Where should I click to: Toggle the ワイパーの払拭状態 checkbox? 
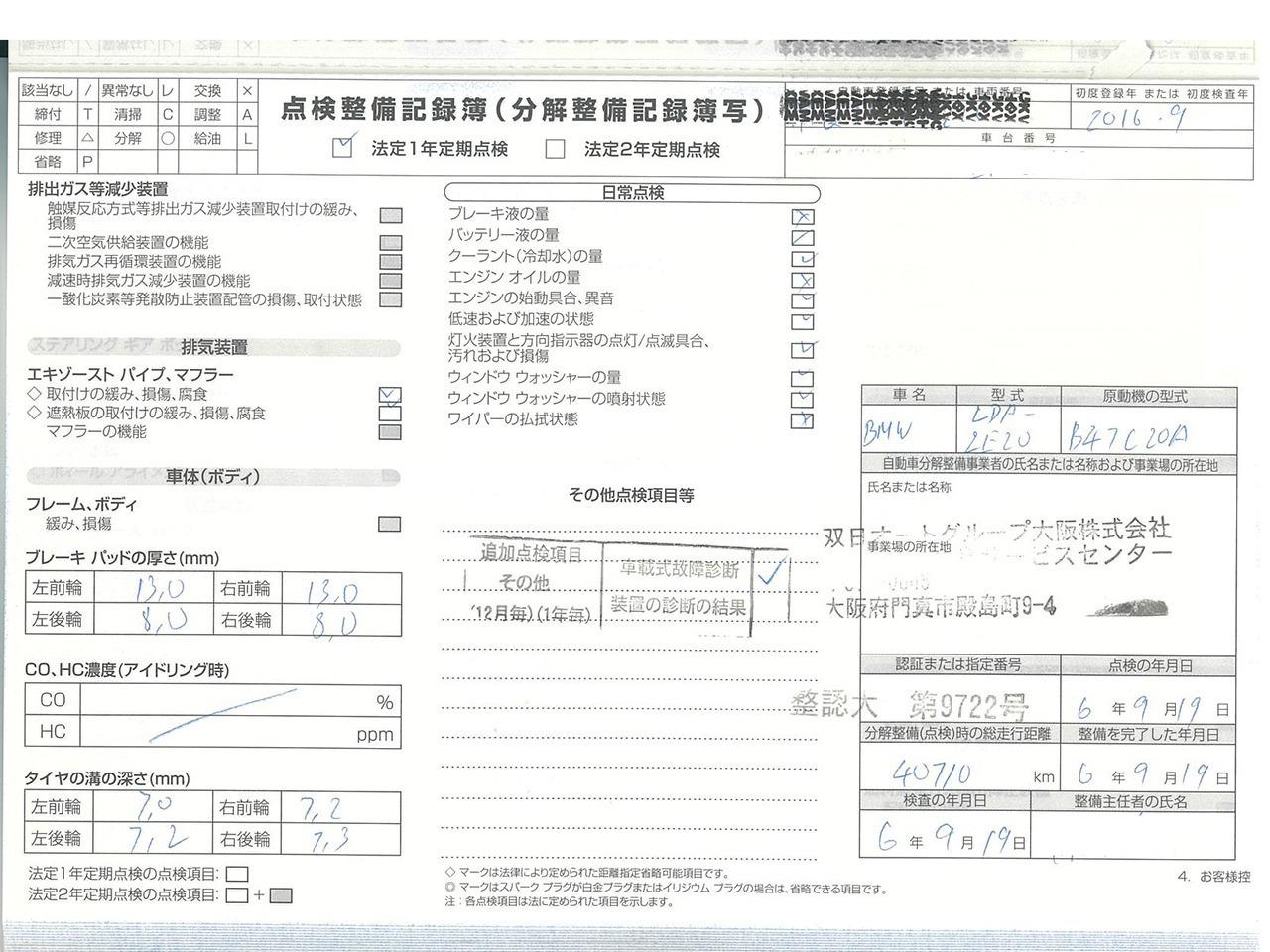(802, 420)
